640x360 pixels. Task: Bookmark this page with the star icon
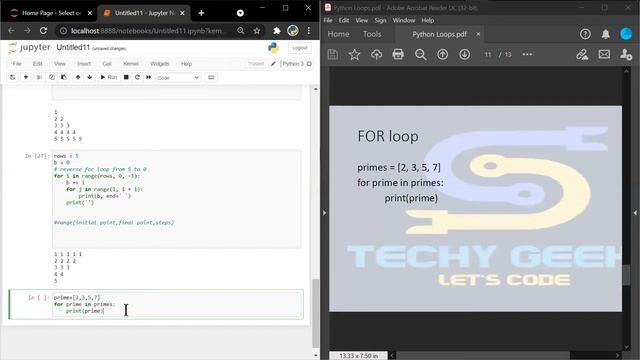(x=257, y=31)
